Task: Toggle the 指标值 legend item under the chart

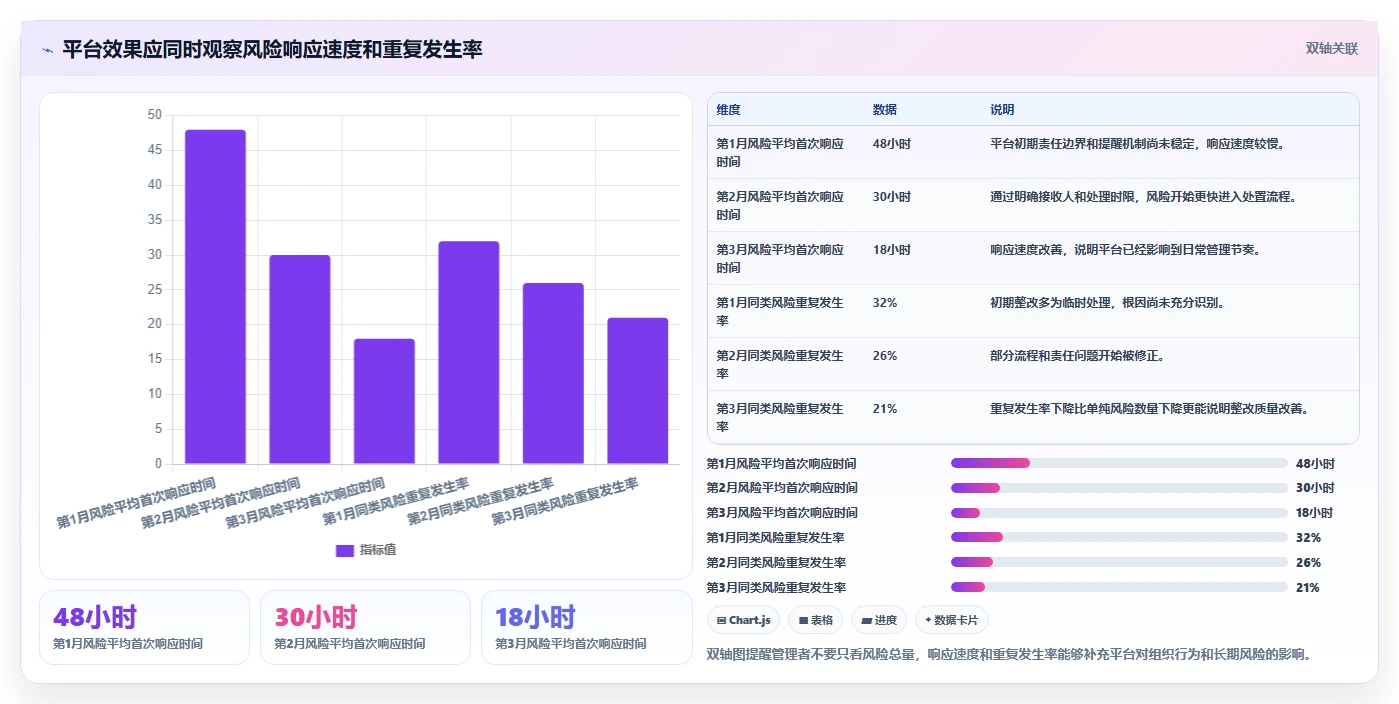Action: coord(366,550)
